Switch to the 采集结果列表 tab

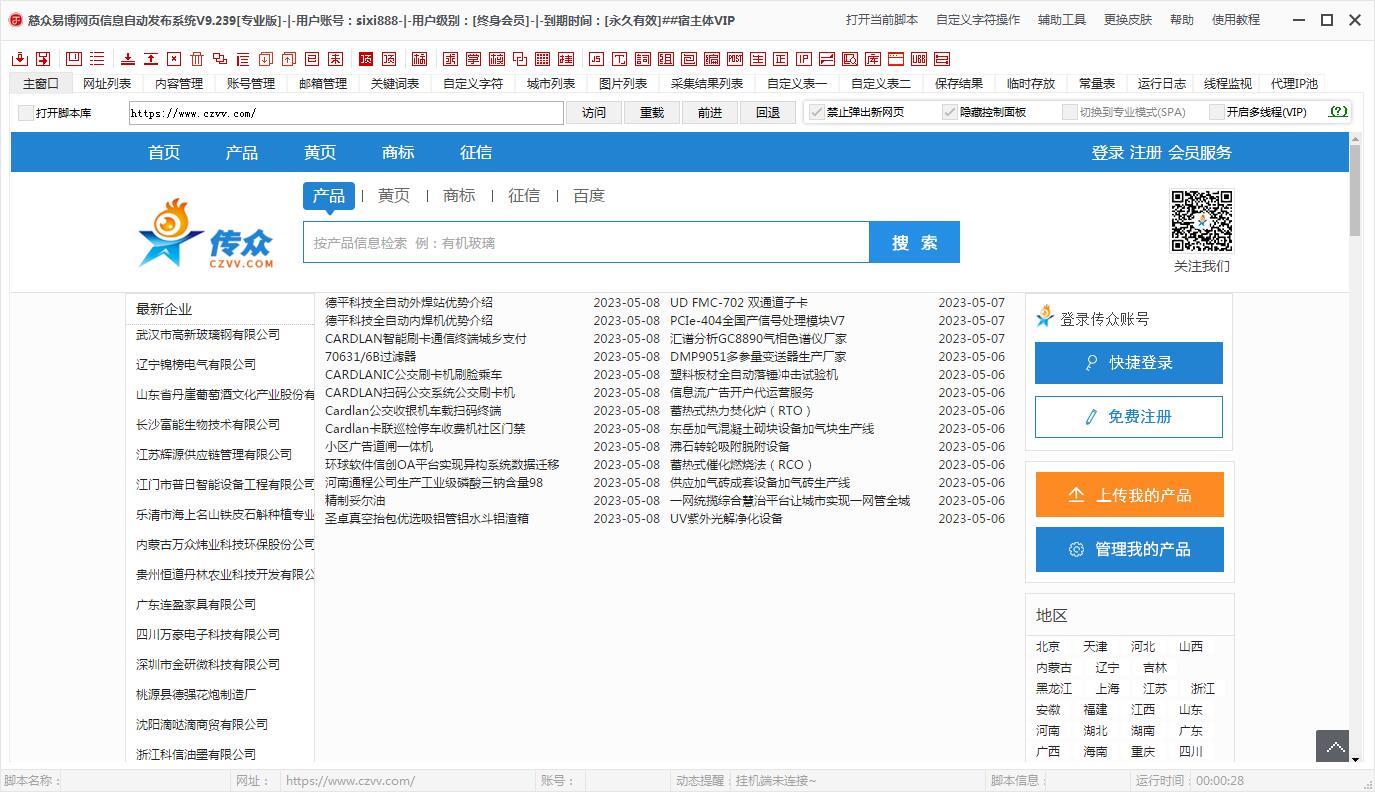[707, 84]
